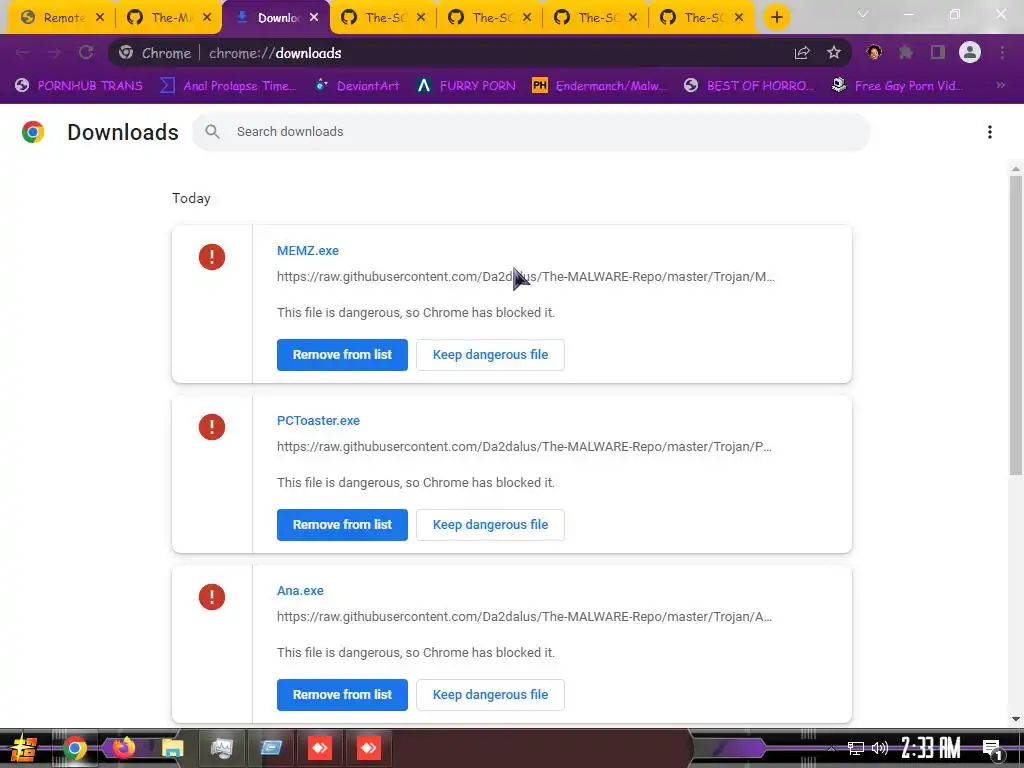The width and height of the screenshot is (1024, 768).
Task: Reload the page with the refresh icon
Action: 86,53
